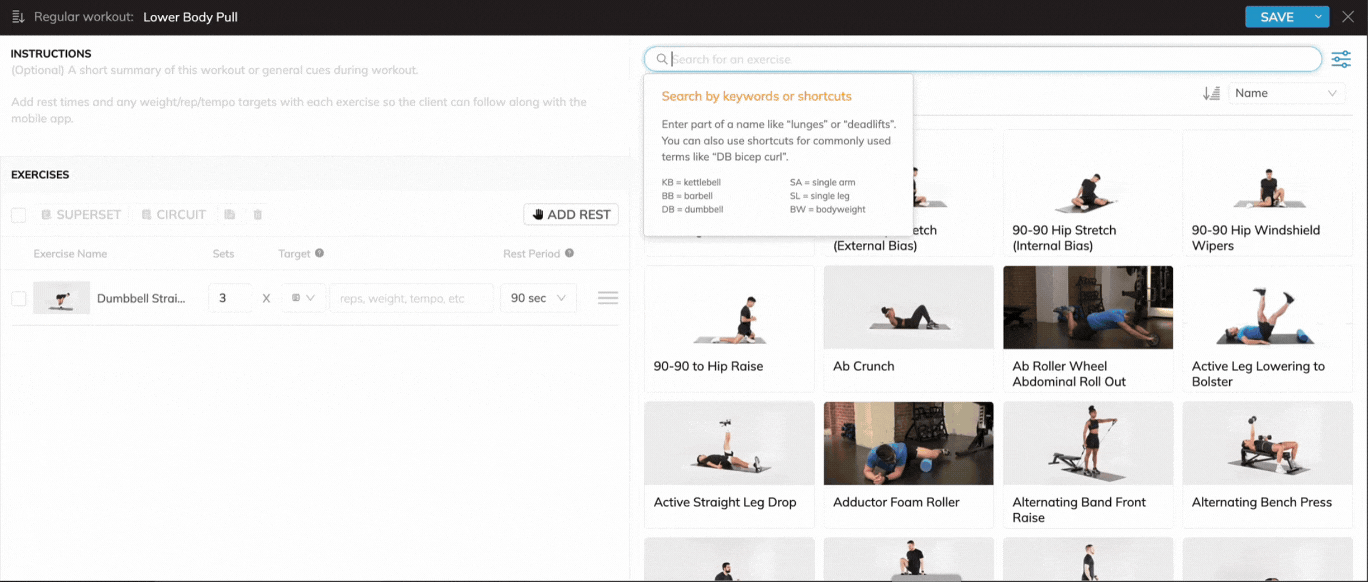Expand the Save button dropdown arrow

[1320, 17]
